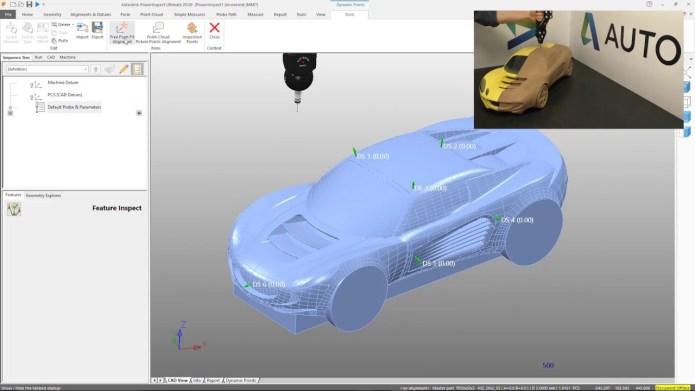
Task: Open Point-Cloud Picked-Points Alignment
Action: pos(158,33)
